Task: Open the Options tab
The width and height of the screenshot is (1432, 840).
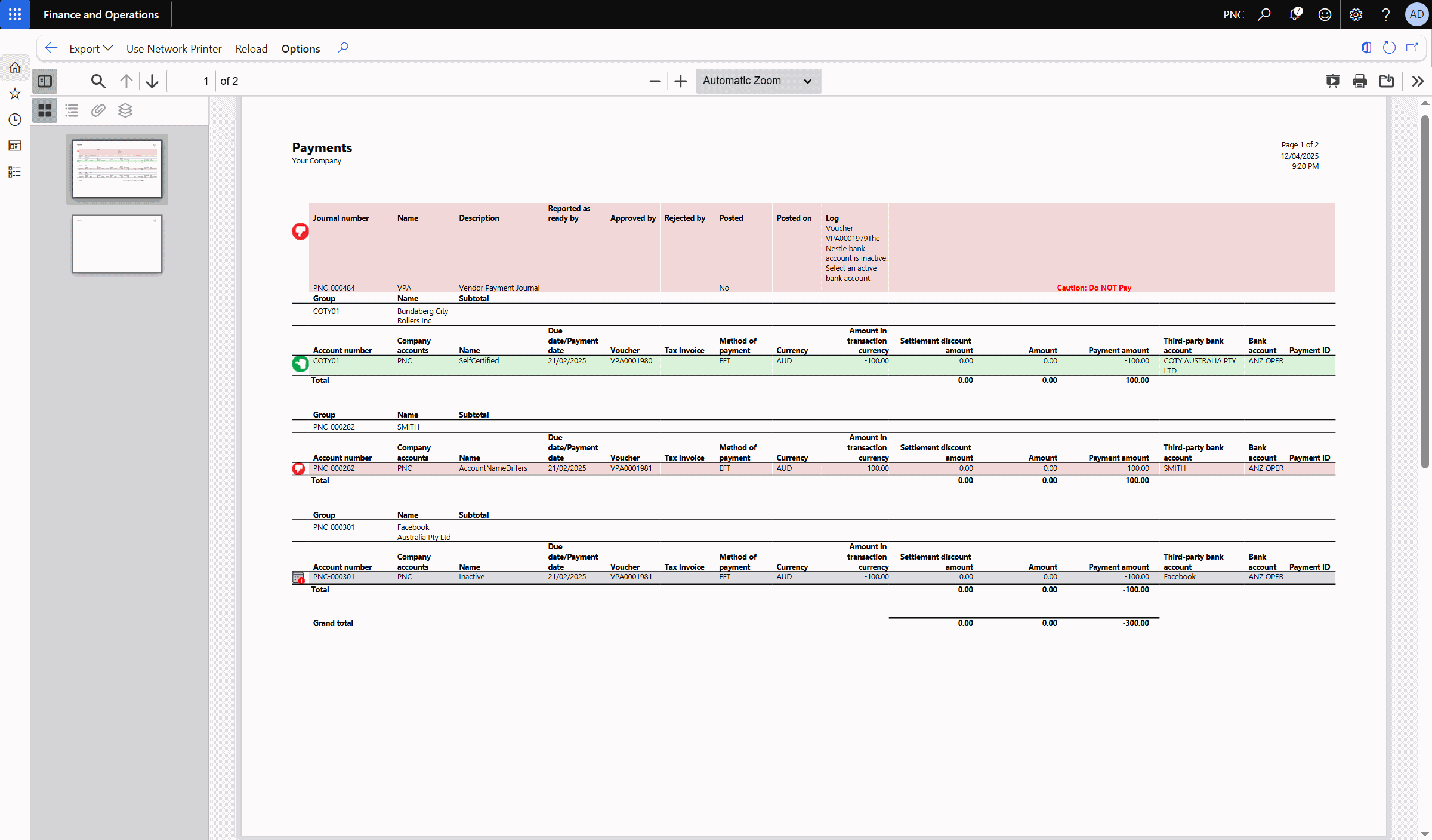Action: click(301, 48)
